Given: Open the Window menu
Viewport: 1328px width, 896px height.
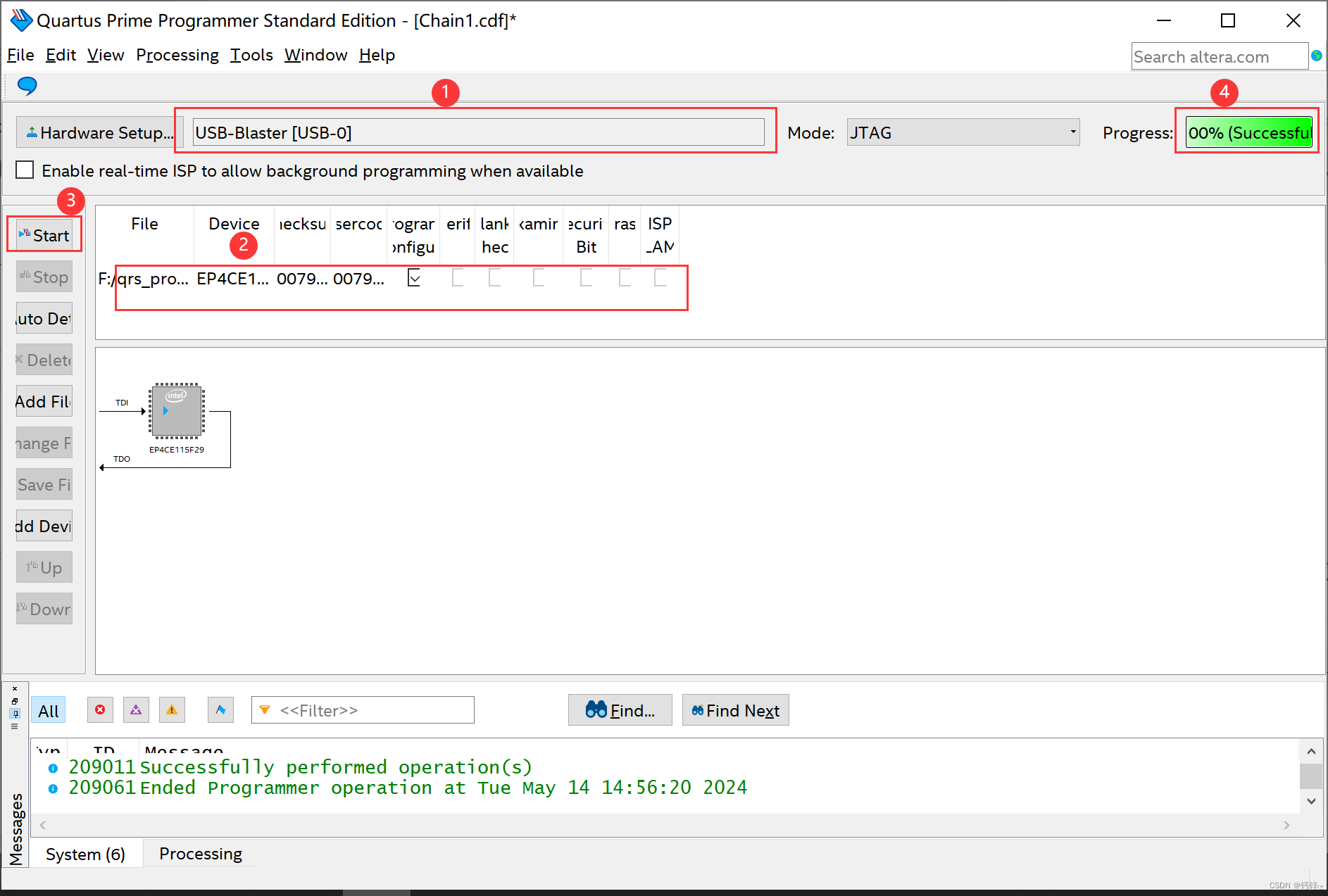Looking at the screenshot, I should (x=315, y=55).
